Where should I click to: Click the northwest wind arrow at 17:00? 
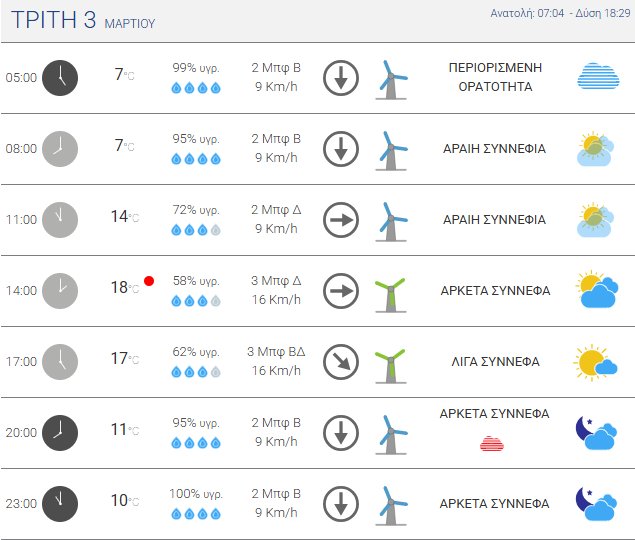point(341,362)
